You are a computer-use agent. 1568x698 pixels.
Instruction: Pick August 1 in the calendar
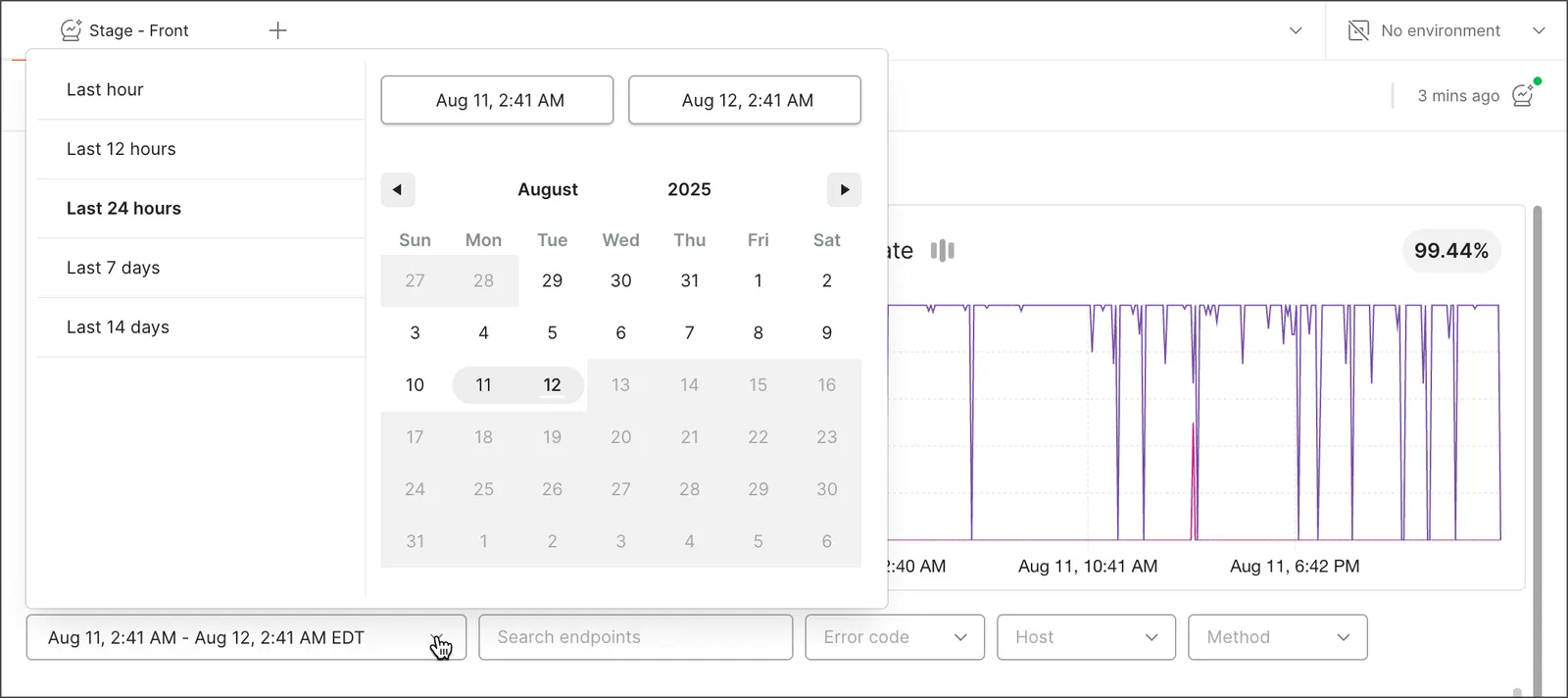pyautogui.click(x=759, y=280)
